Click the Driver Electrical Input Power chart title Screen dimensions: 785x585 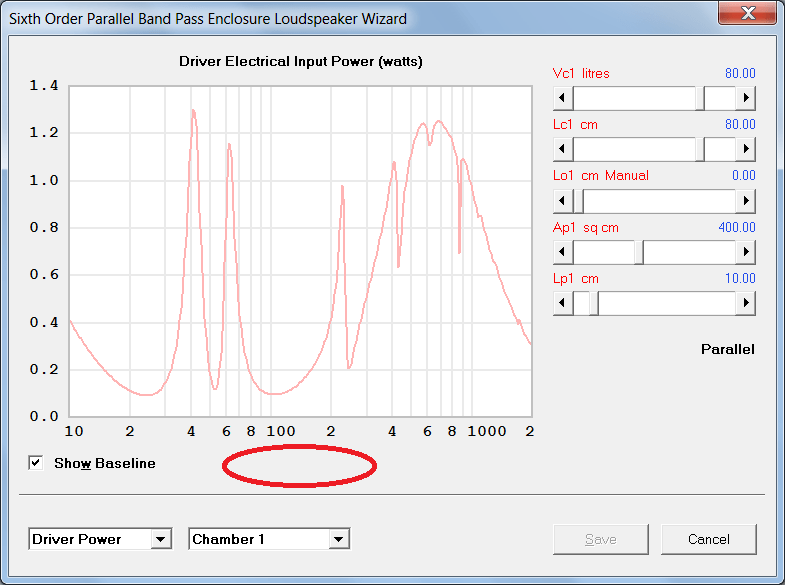pyautogui.click(x=301, y=62)
